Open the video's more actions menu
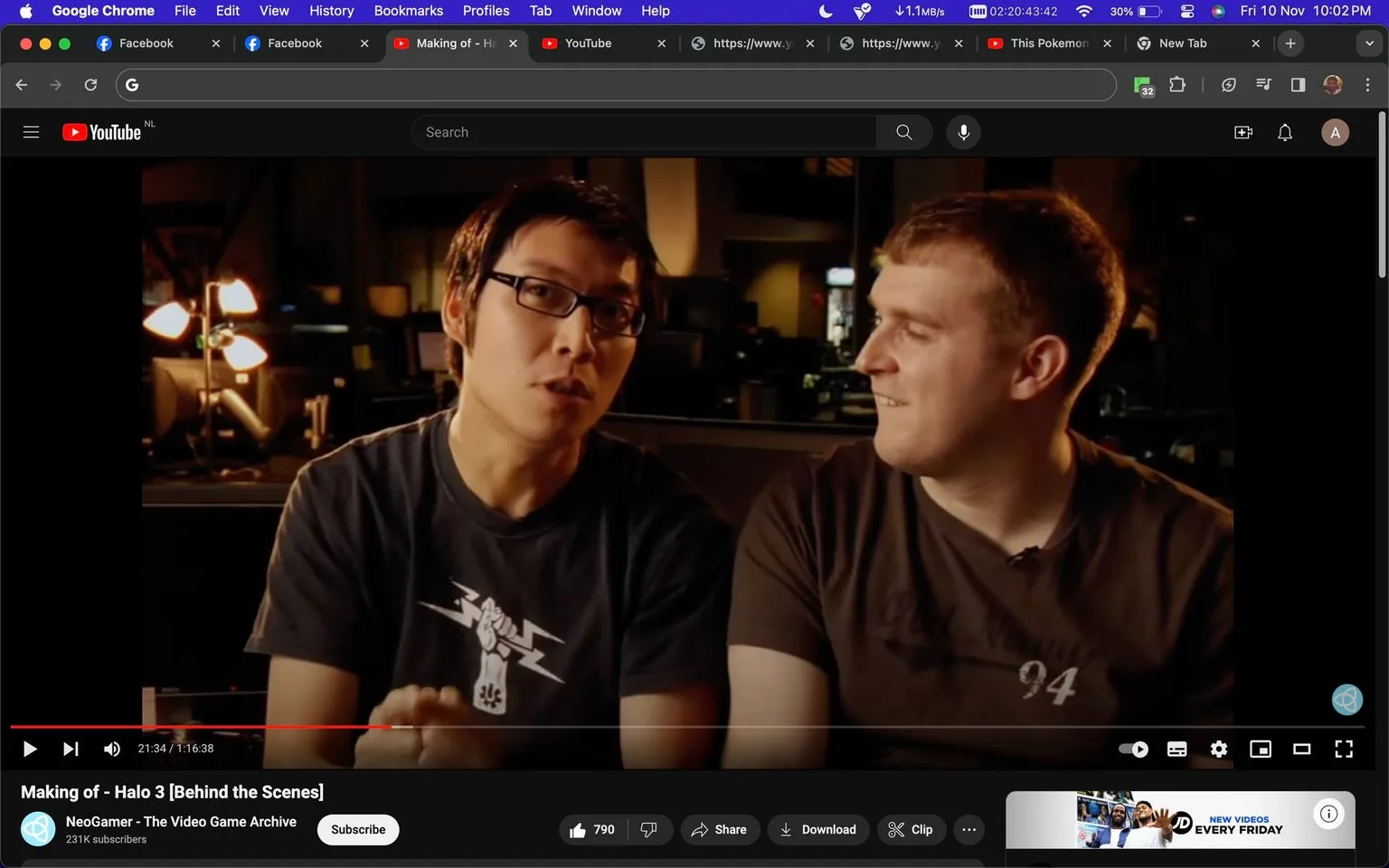Viewport: 1389px width, 868px height. [969, 829]
